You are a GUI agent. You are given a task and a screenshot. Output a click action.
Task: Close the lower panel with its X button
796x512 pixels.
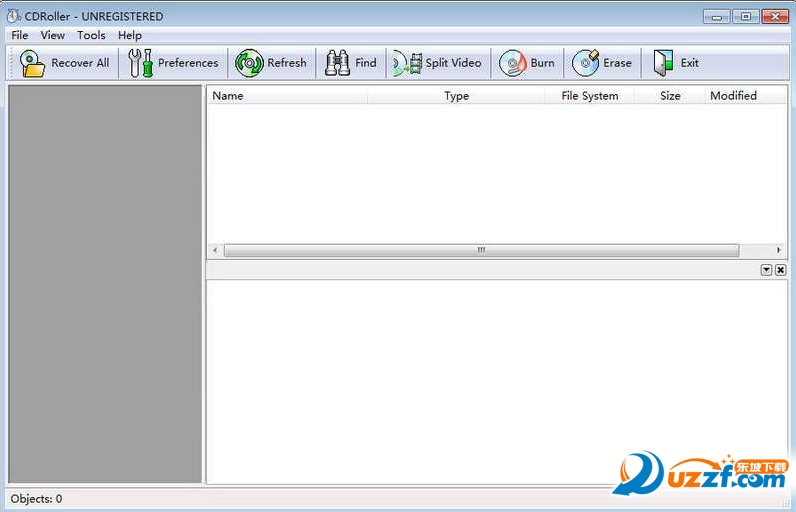pyautogui.click(x=781, y=270)
